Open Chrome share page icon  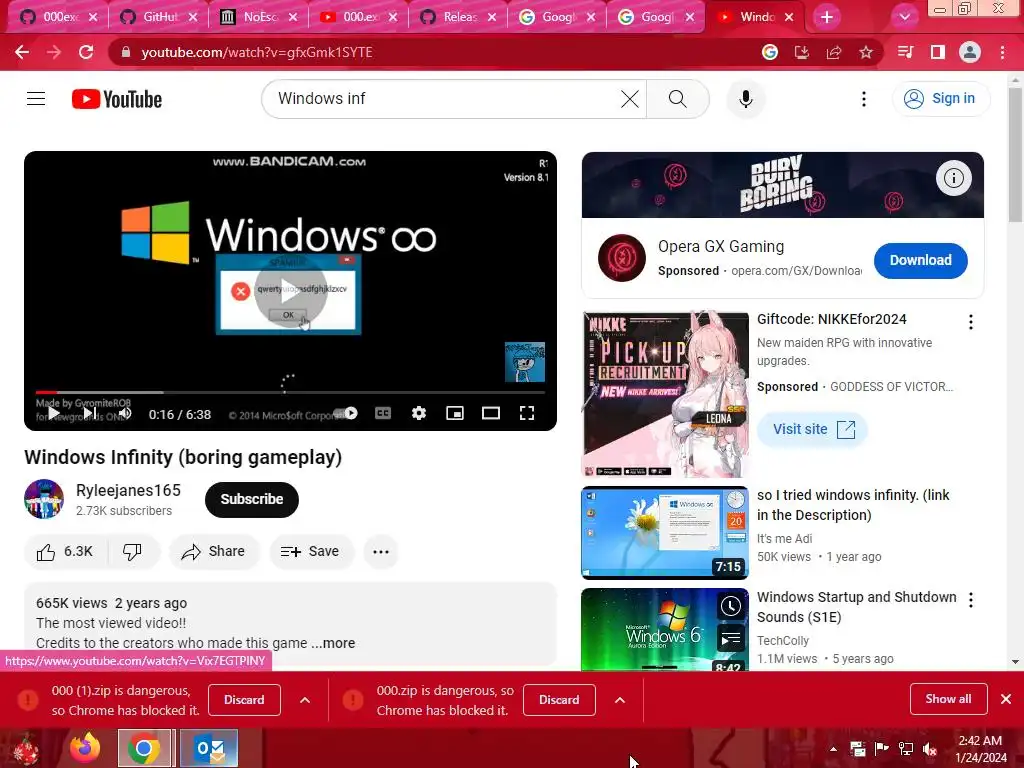pyautogui.click(x=834, y=52)
